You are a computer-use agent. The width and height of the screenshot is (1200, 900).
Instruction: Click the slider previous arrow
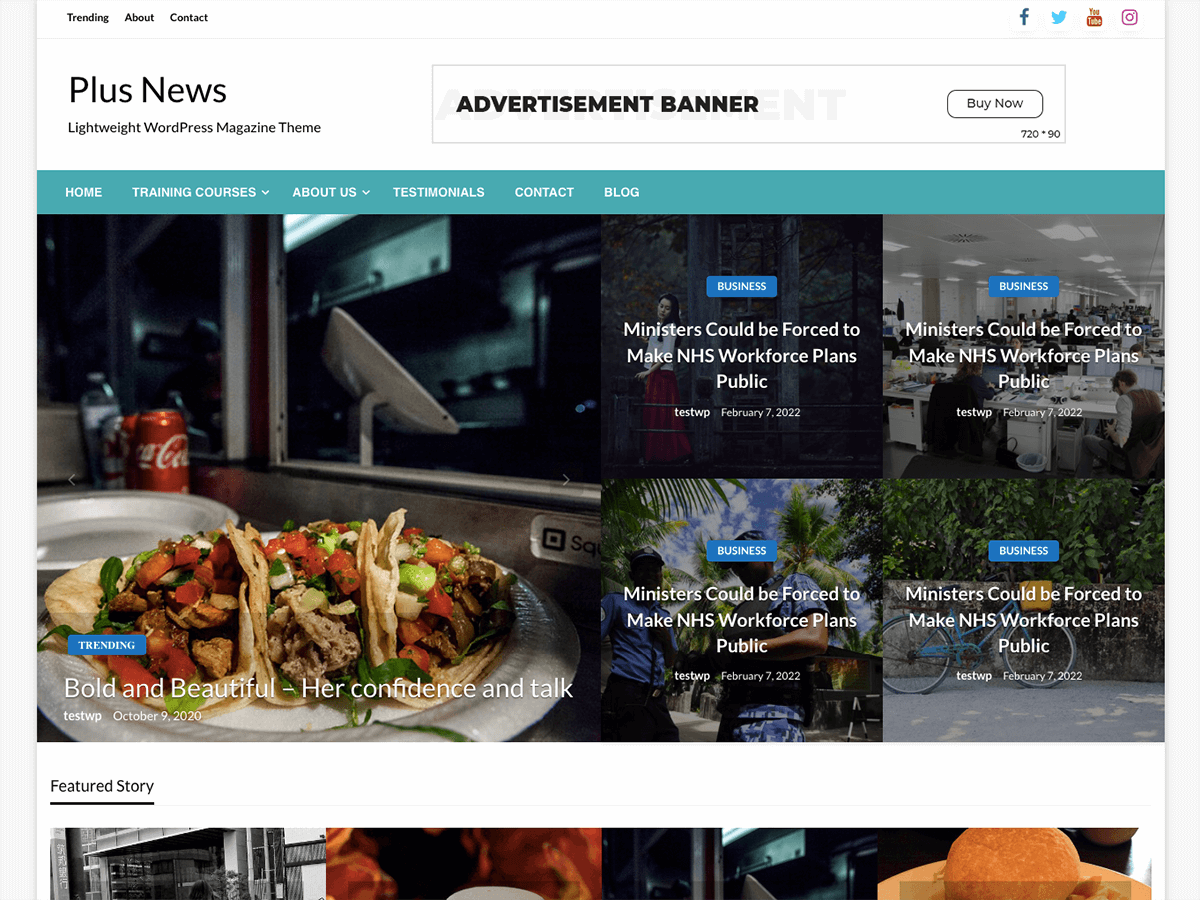(x=71, y=479)
